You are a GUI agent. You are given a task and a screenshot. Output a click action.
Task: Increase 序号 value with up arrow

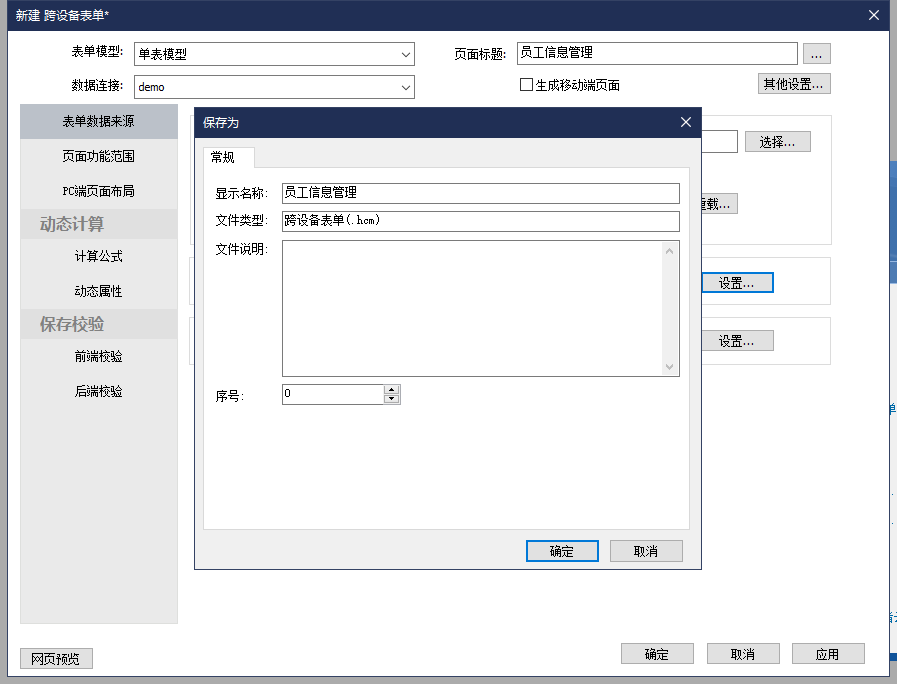[x=392, y=389]
